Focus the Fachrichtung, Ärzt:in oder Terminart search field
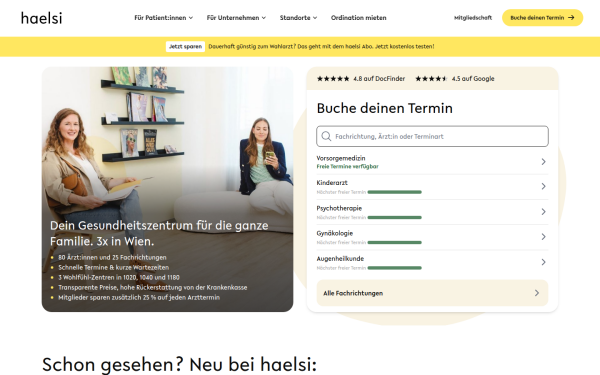 point(432,136)
